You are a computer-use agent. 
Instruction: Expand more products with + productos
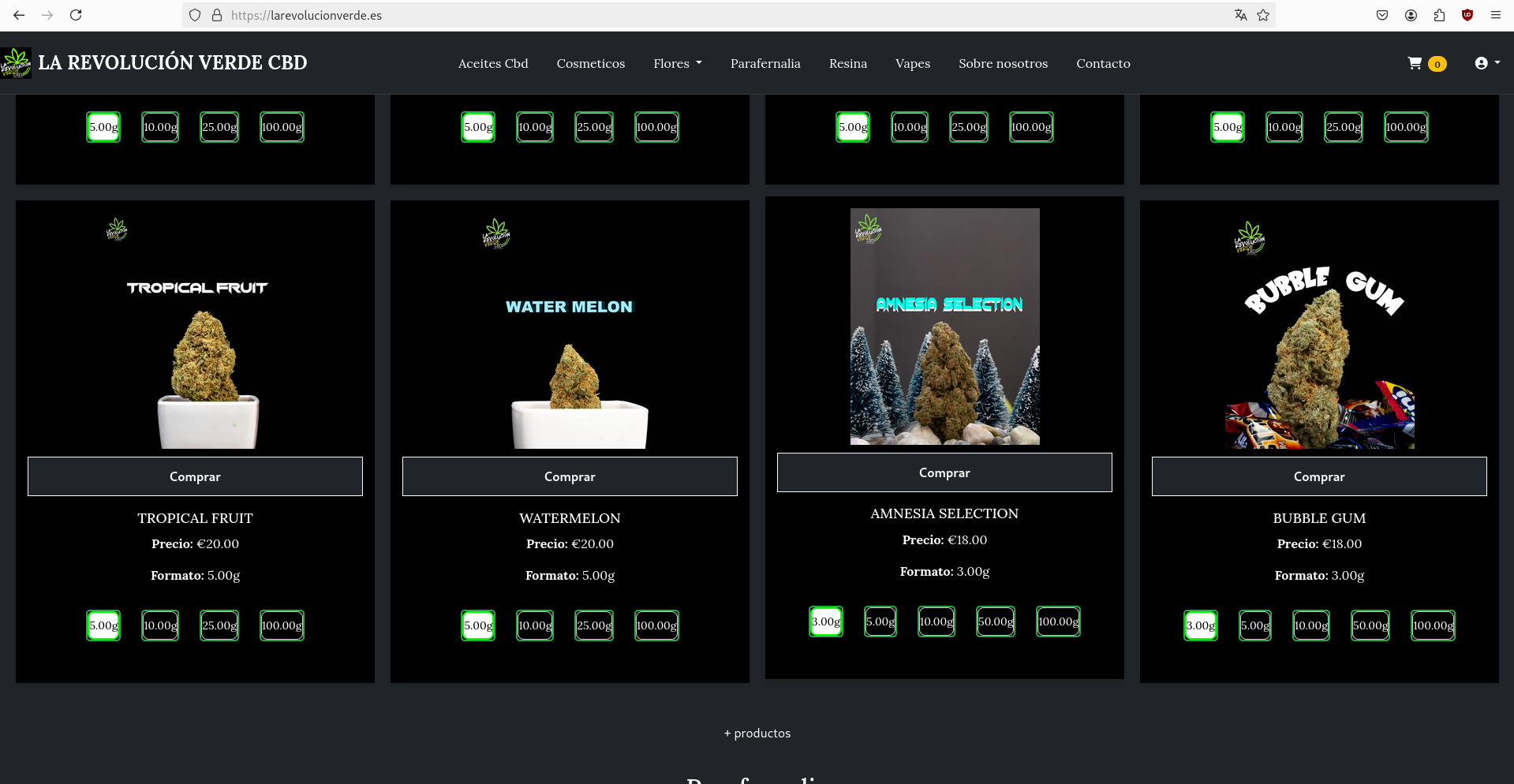(757, 733)
